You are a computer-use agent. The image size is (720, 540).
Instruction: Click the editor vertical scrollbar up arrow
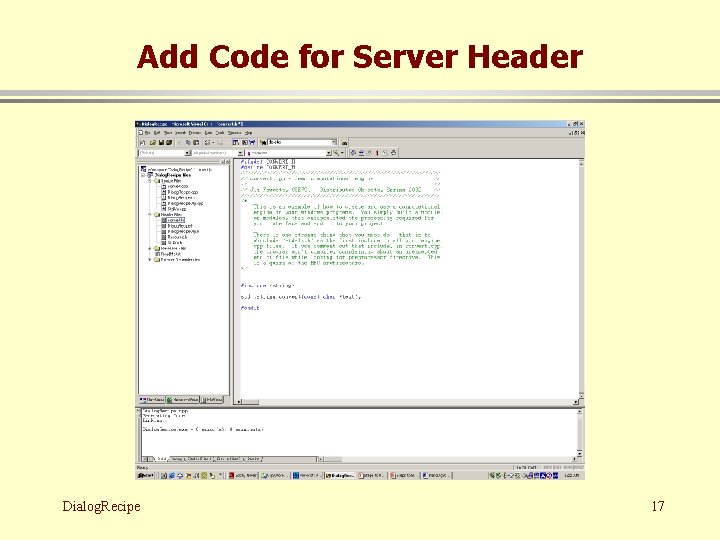click(x=581, y=163)
